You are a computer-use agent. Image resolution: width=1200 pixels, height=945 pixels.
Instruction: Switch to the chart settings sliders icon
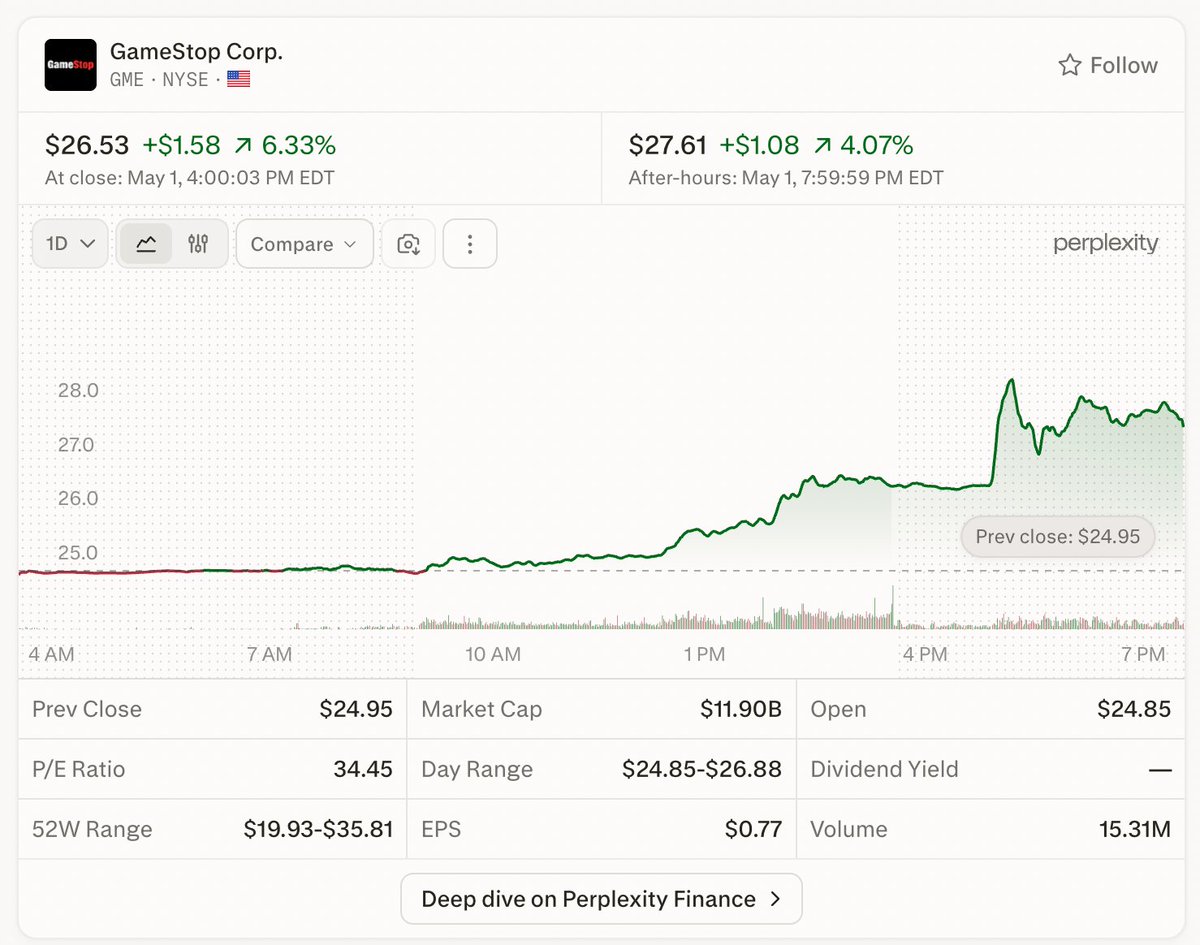(x=198, y=244)
